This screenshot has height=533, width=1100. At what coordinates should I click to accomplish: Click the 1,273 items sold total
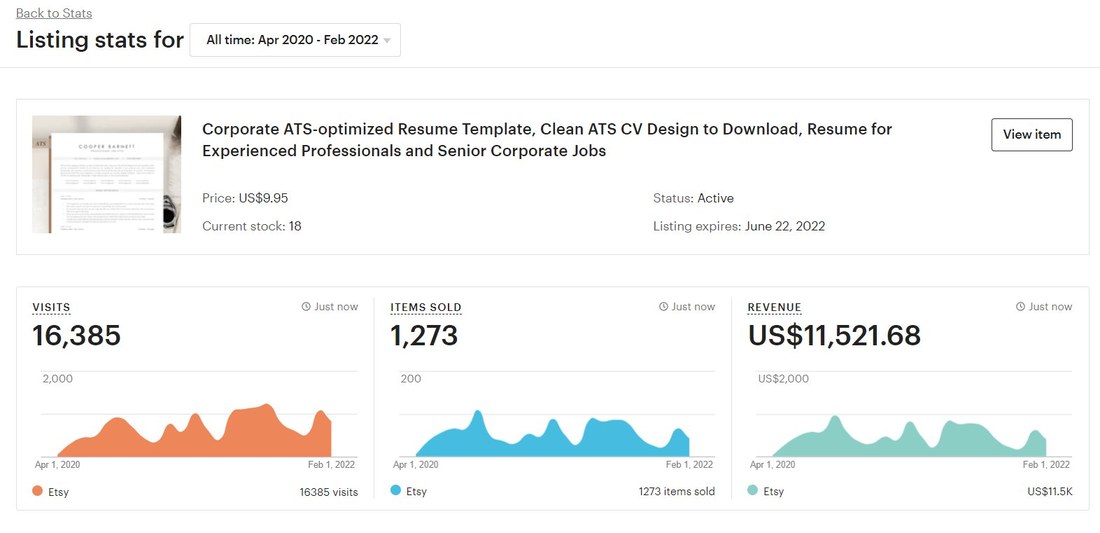coord(424,335)
